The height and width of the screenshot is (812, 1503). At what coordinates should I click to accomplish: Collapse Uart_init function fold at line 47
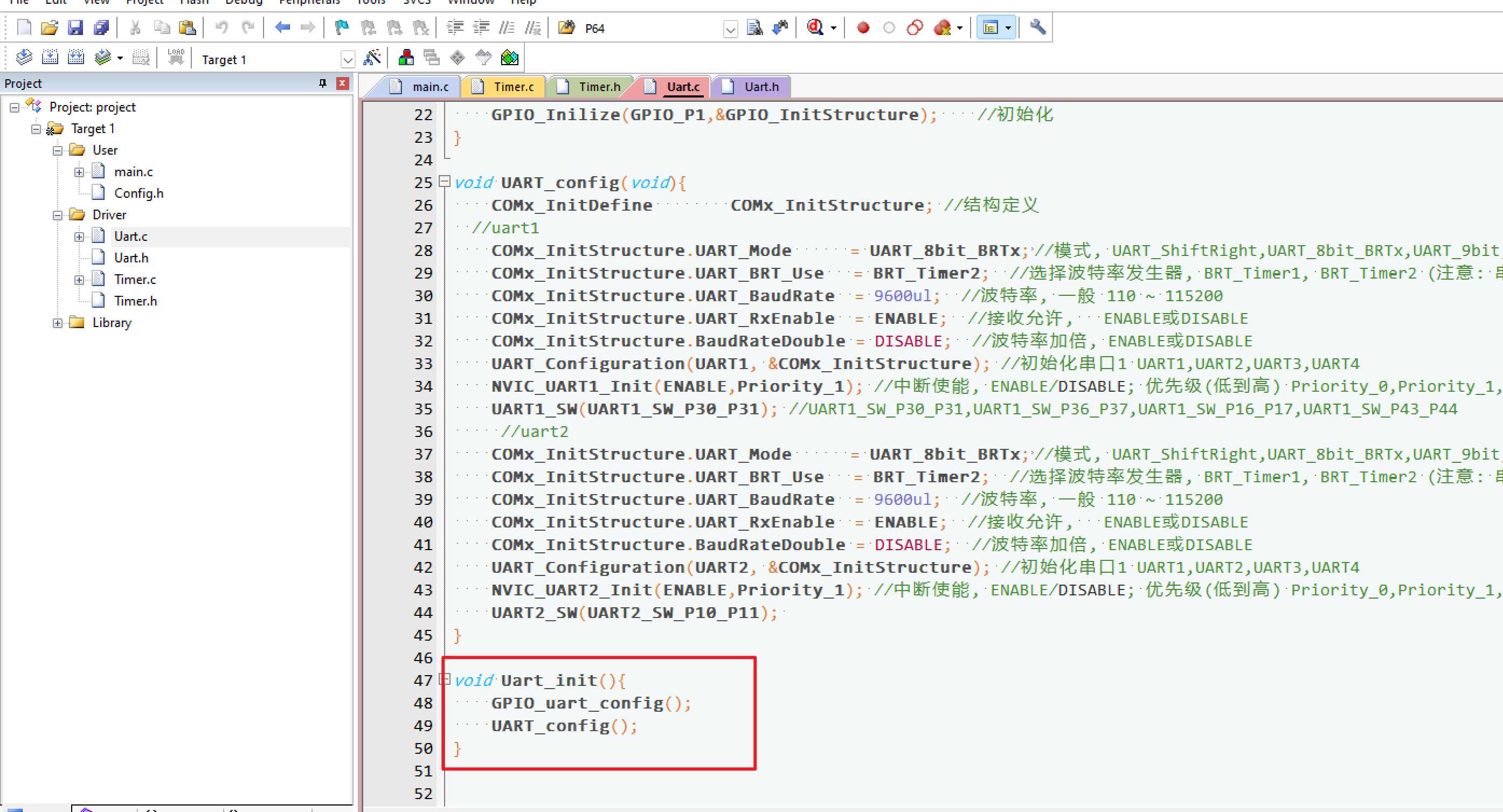click(445, 679)
